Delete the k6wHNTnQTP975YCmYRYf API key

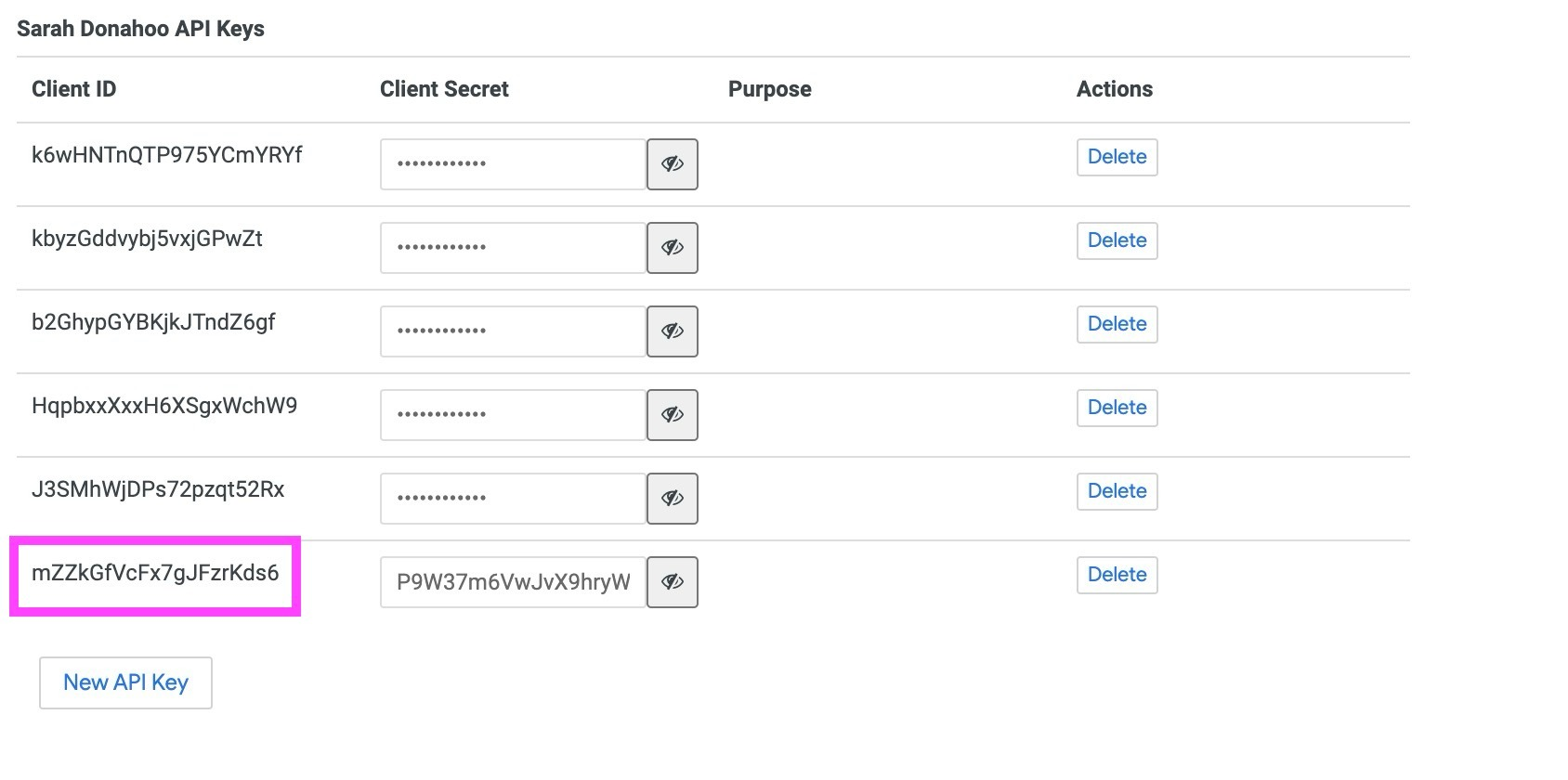click(1117, 157)
